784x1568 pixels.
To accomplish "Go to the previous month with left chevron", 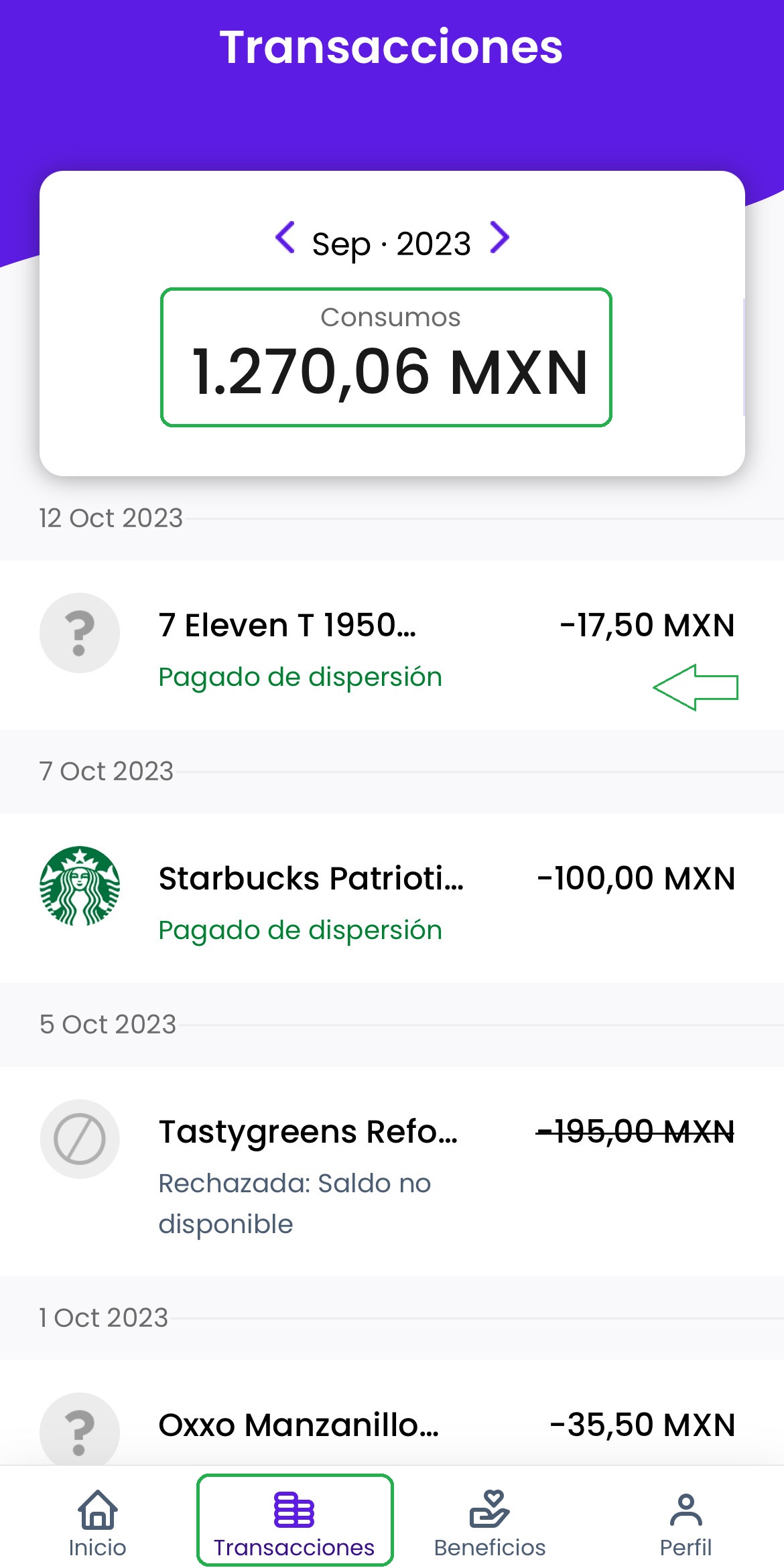I will pos(285,238).
